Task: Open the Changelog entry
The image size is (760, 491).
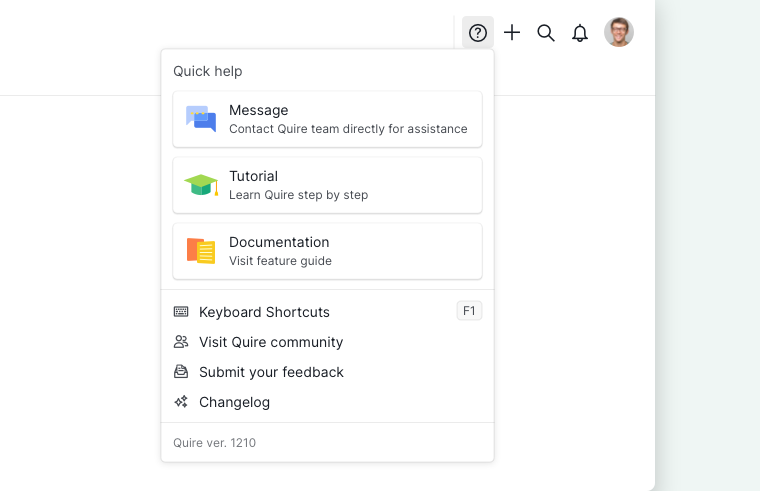Action: [x=328, y=402]
